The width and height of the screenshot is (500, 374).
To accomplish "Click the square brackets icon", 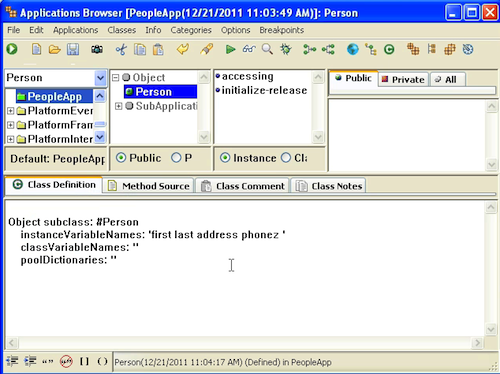I will pyautogui.click(x=84, y=361).
